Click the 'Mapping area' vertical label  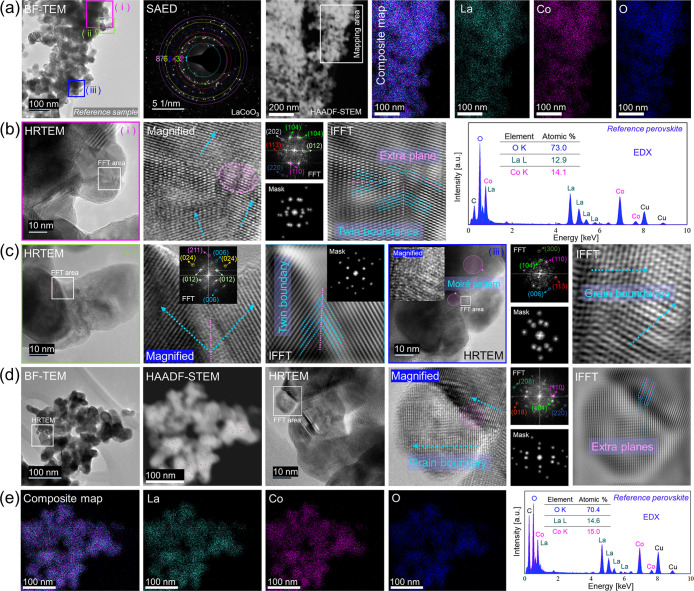pos(357,34)
